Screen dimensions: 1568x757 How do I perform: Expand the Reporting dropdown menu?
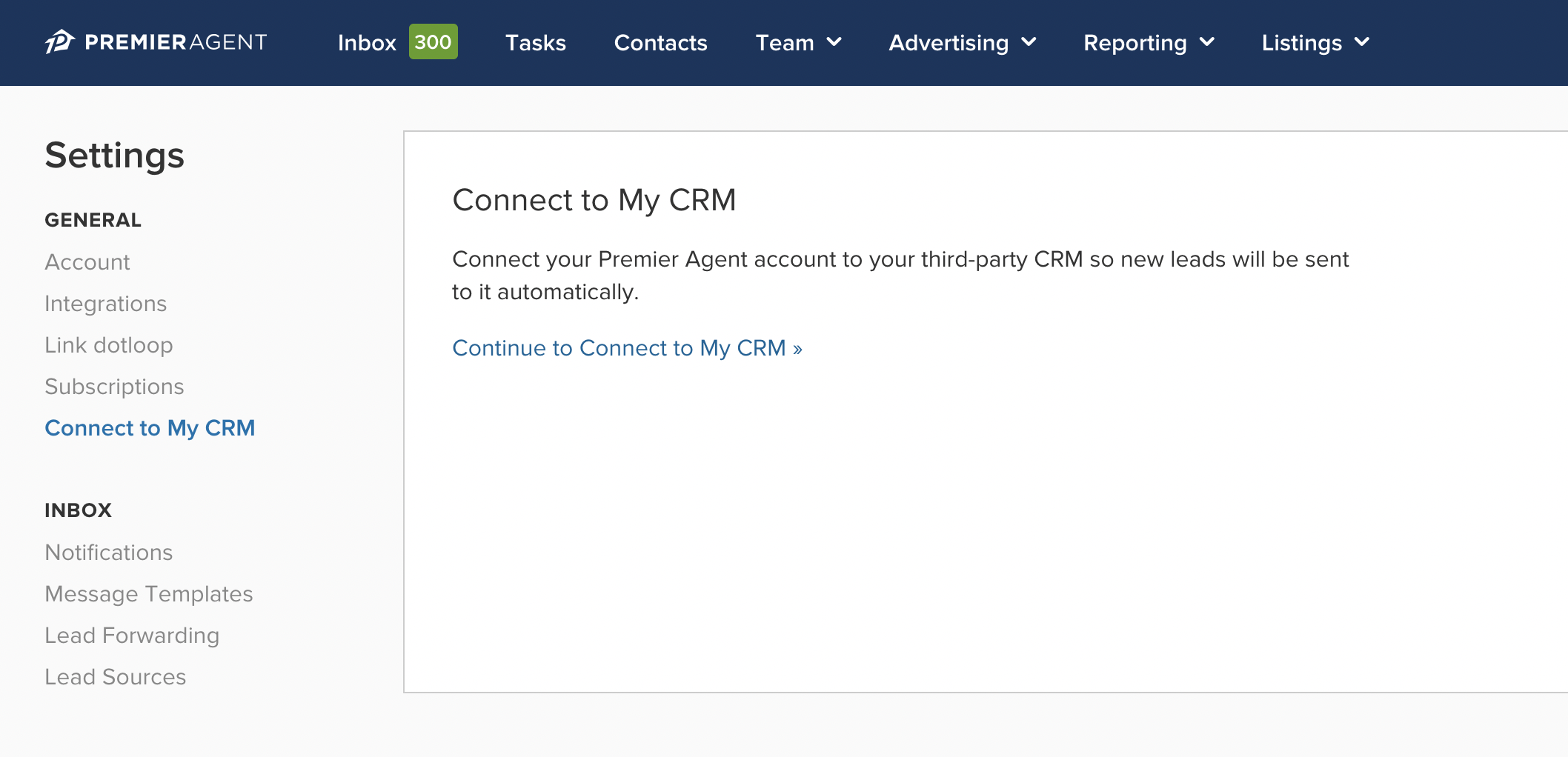(x=1149, y=43)
